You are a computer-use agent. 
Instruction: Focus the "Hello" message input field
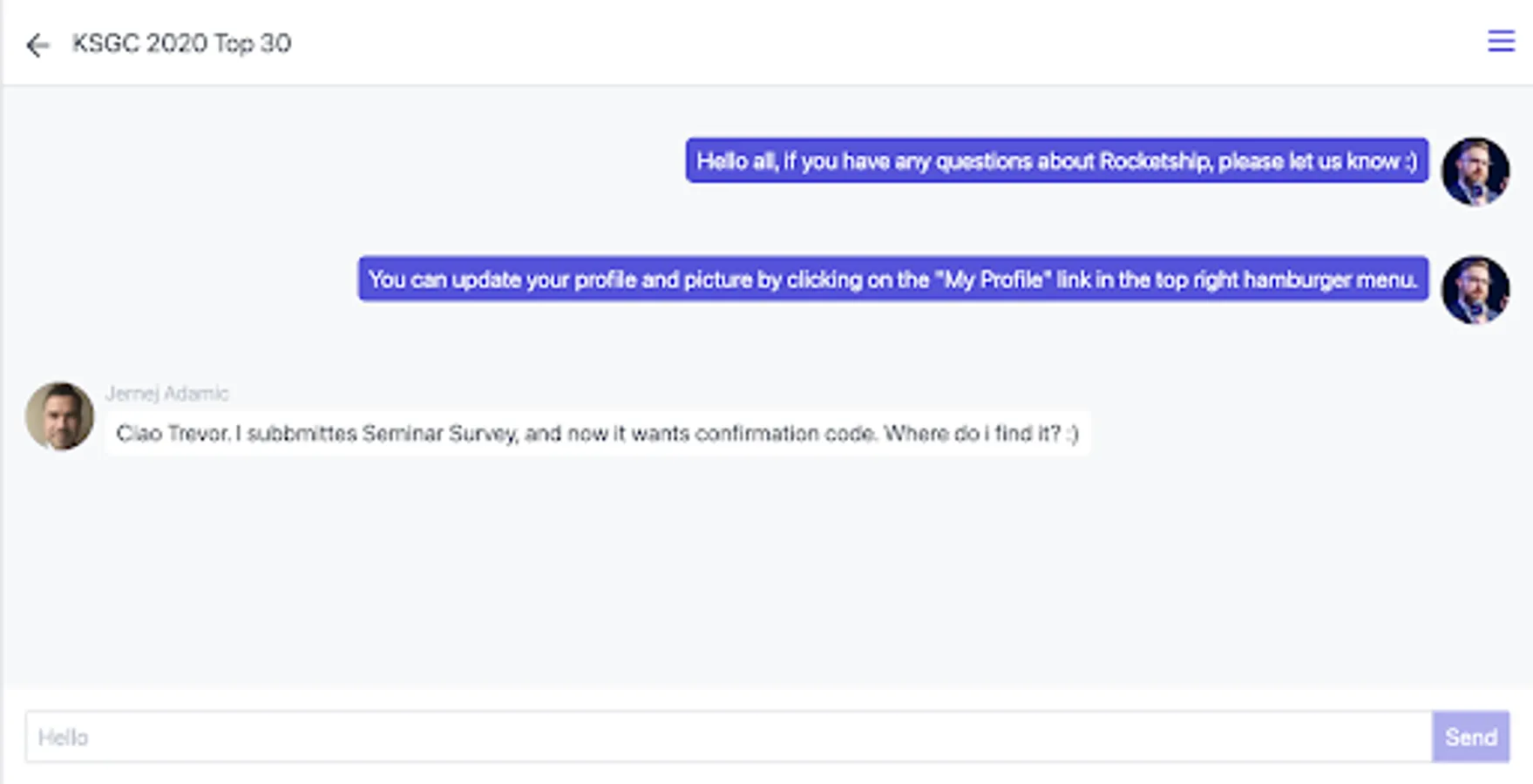[728, 737]
